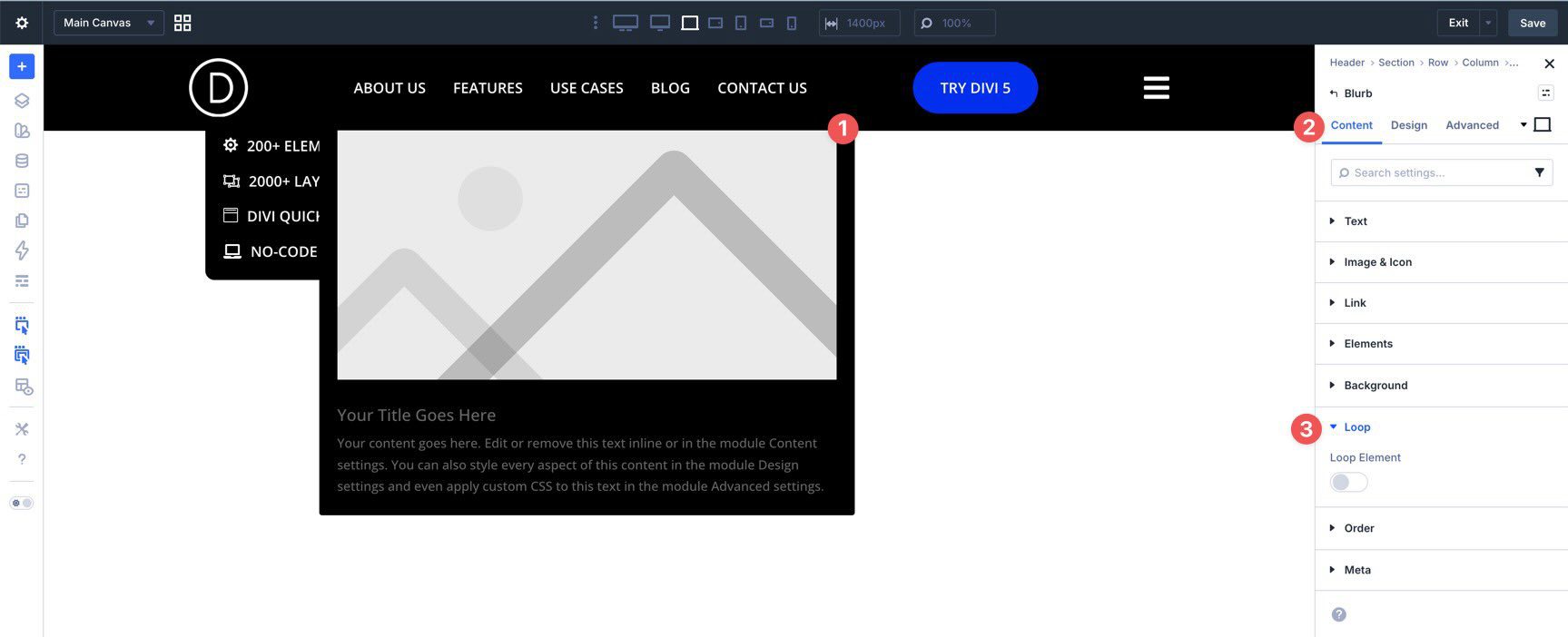1568x637 pixels.
Task: Click the Save button
Action: [x=1533, y=23]
